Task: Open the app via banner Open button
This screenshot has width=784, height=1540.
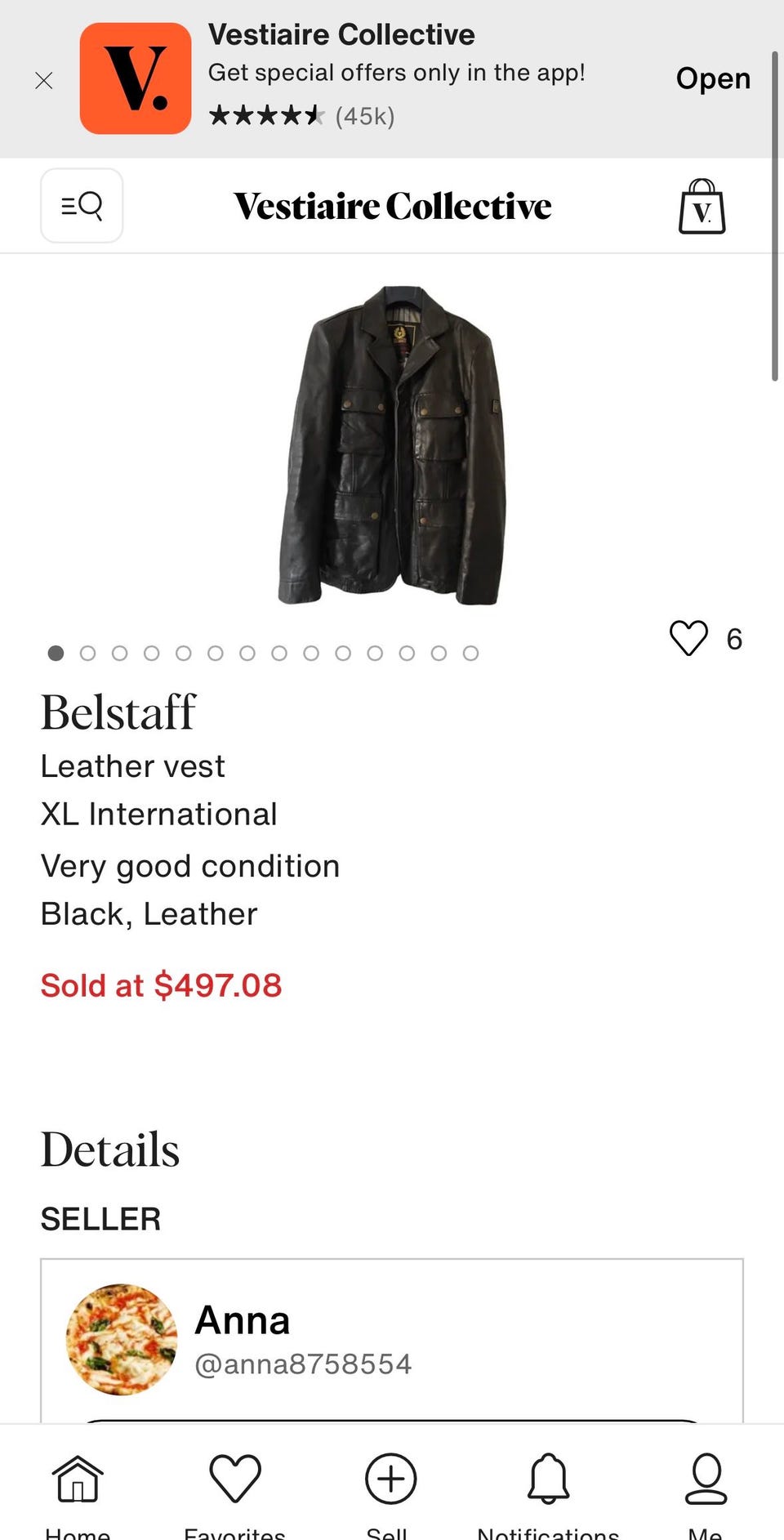Action: [x=713, y=78]
